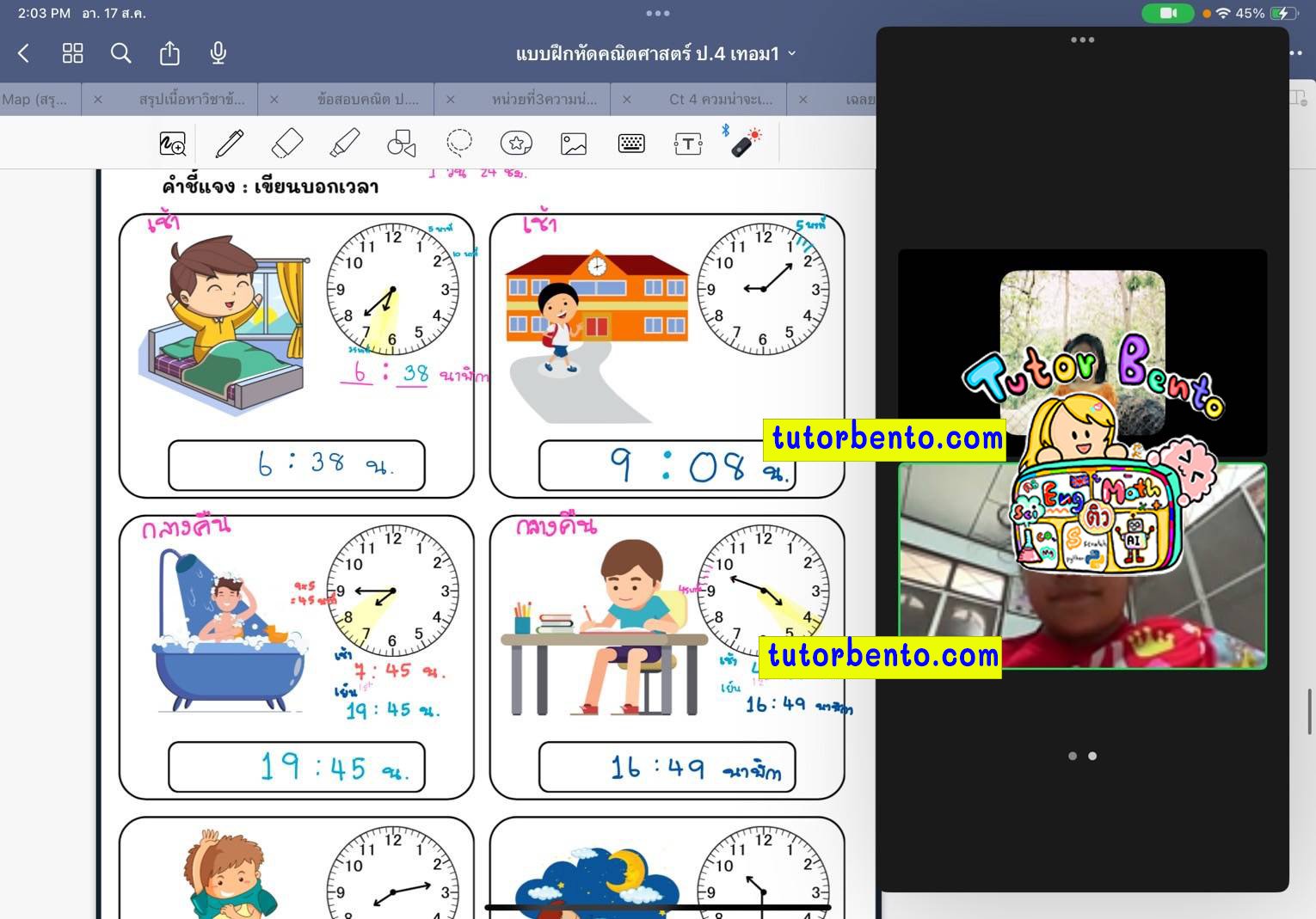1316x919 pixels.
Task: Tap the clock beside the waking boy
Action: pyautogui.click(x=393, y=289)
